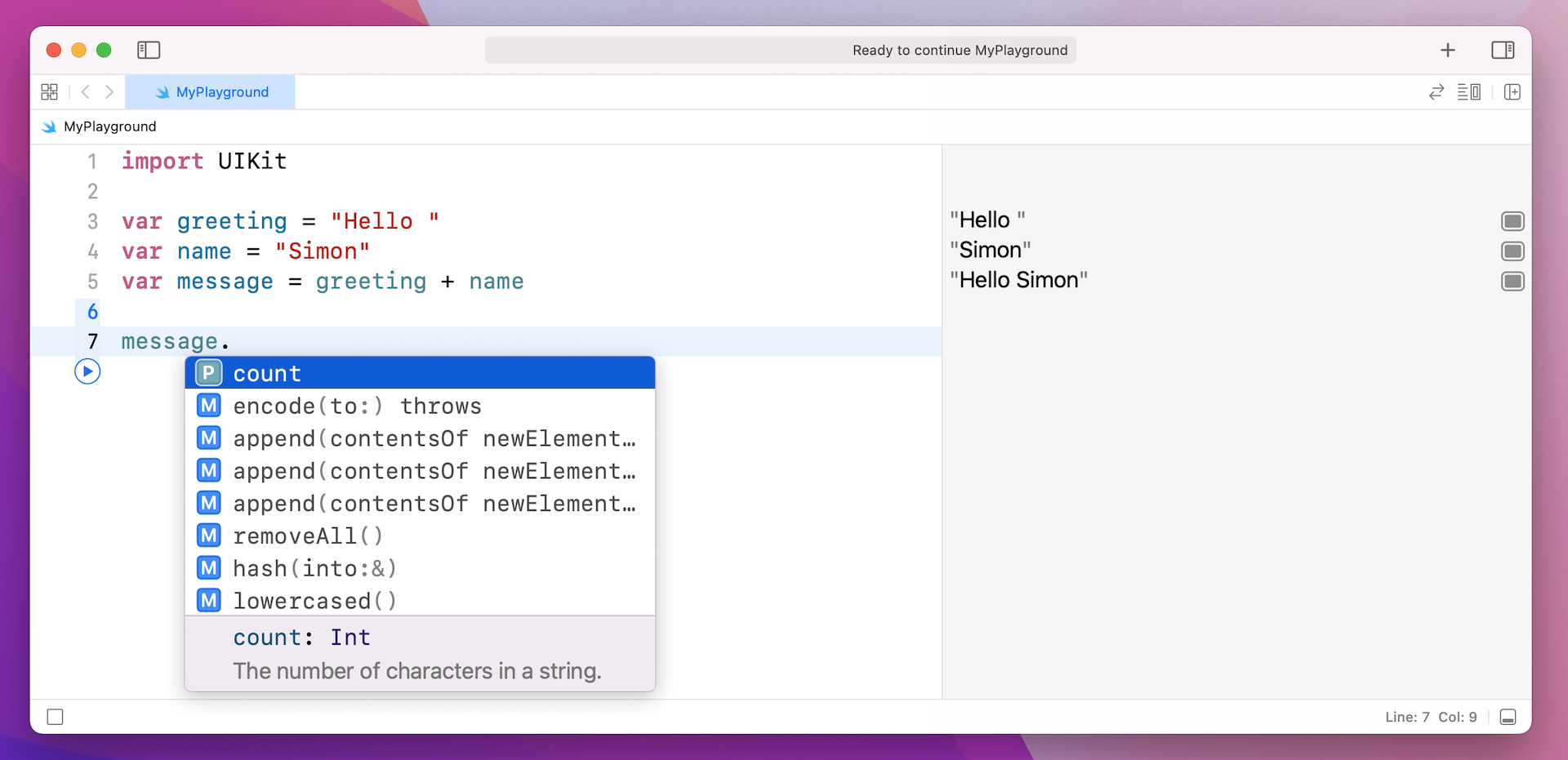Toggle the navigator sidebar panel
This screenshot has height=760, width=1568.
[x=149, y=51]
